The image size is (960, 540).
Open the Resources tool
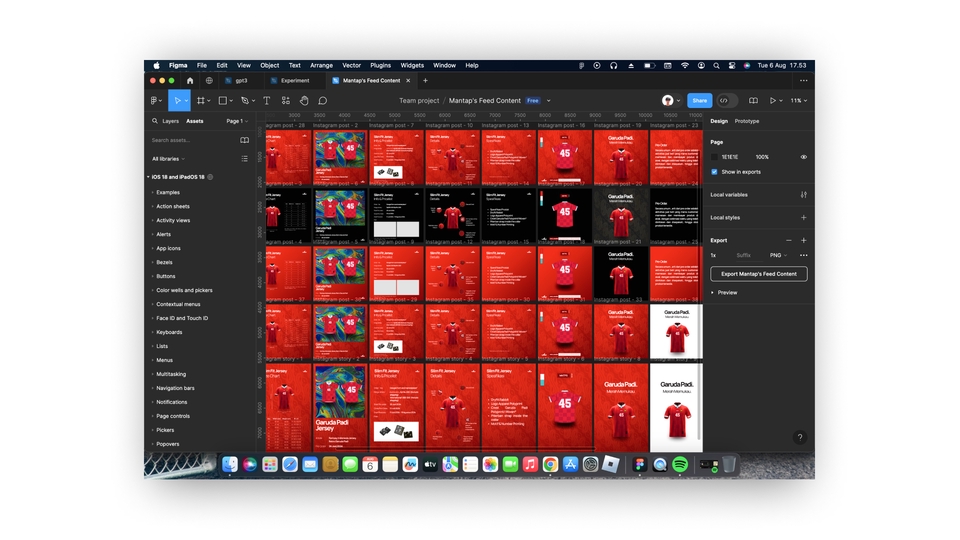click(285, 100)
